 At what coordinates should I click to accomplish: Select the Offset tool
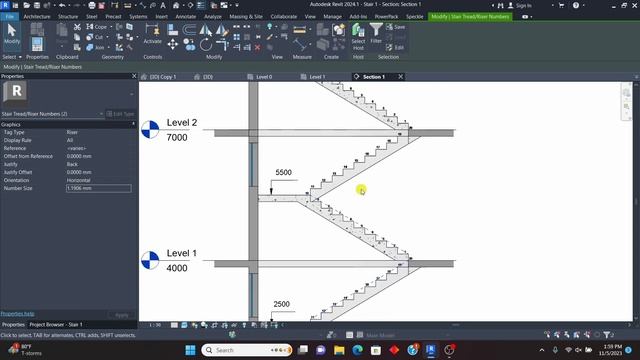click(x=189, y=29)
